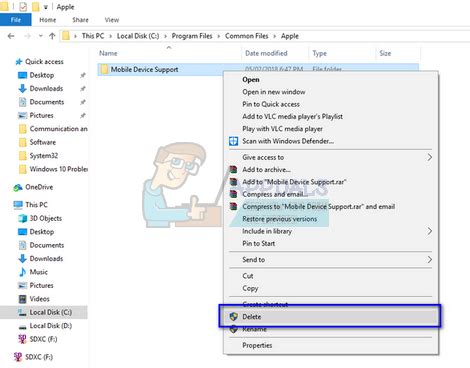Image resolution: width=470 pixels, height=368 pixels.
Task: Select the Music folder icon
Action: click(x=22, y=272)
